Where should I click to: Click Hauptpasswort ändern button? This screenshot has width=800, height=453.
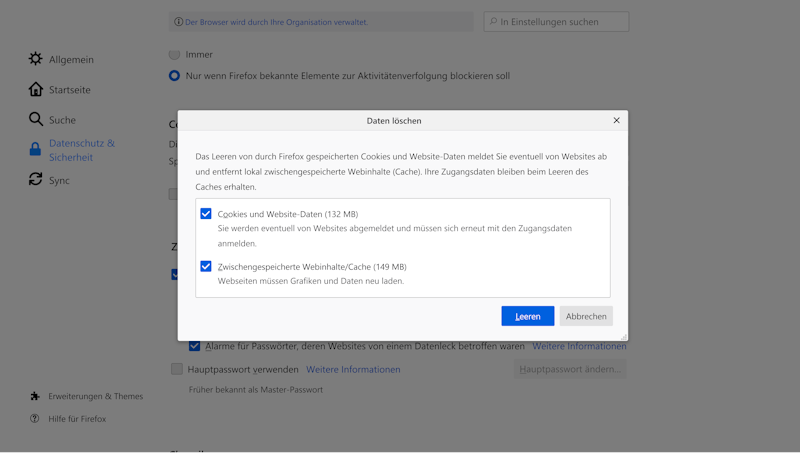570,369
